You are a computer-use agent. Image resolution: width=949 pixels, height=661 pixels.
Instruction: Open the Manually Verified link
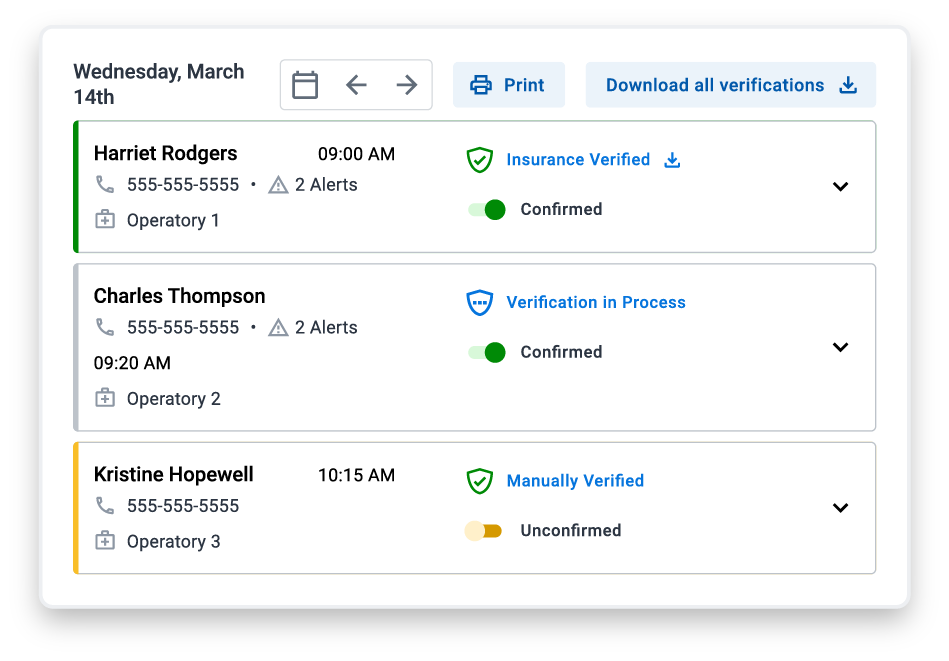pyautogui.click(x=575, y=481)
